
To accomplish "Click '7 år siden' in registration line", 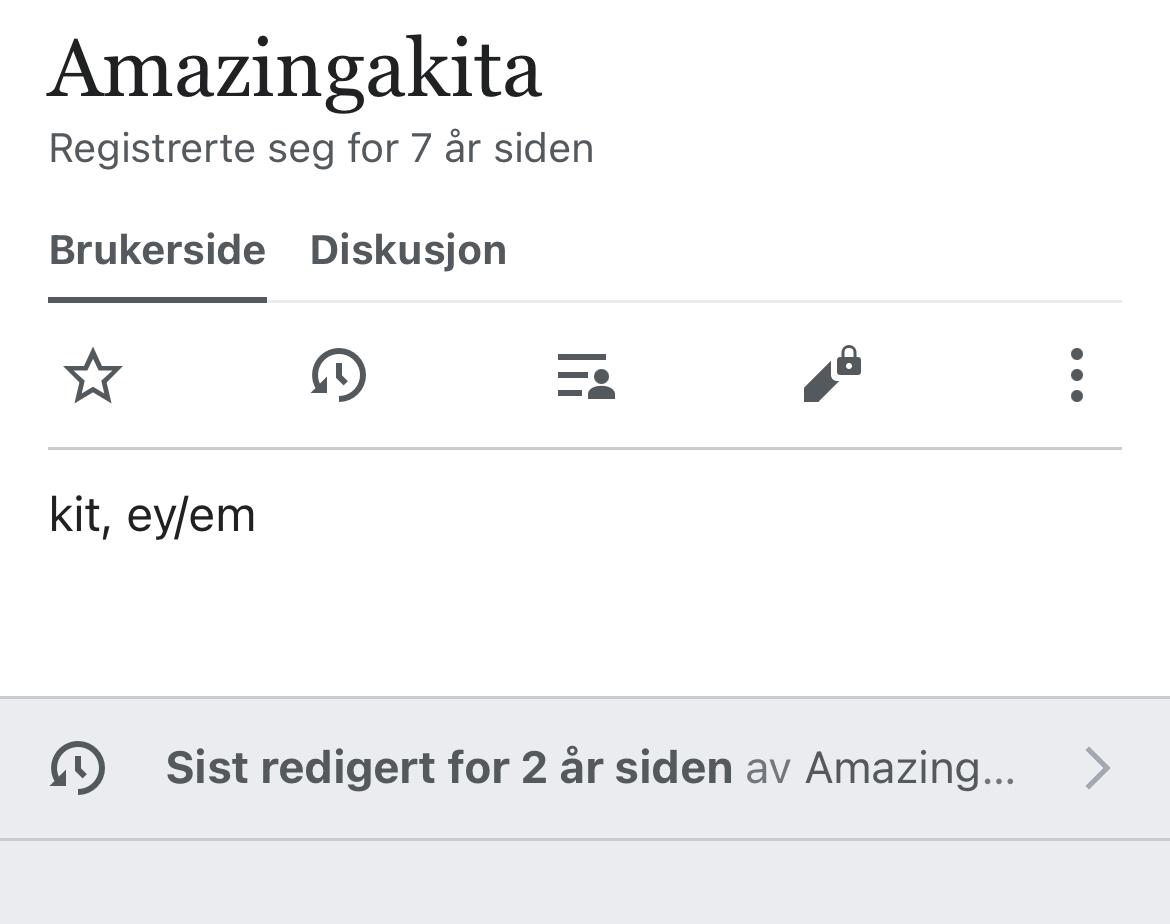I will pyautogui.click(x=502, y=149).
